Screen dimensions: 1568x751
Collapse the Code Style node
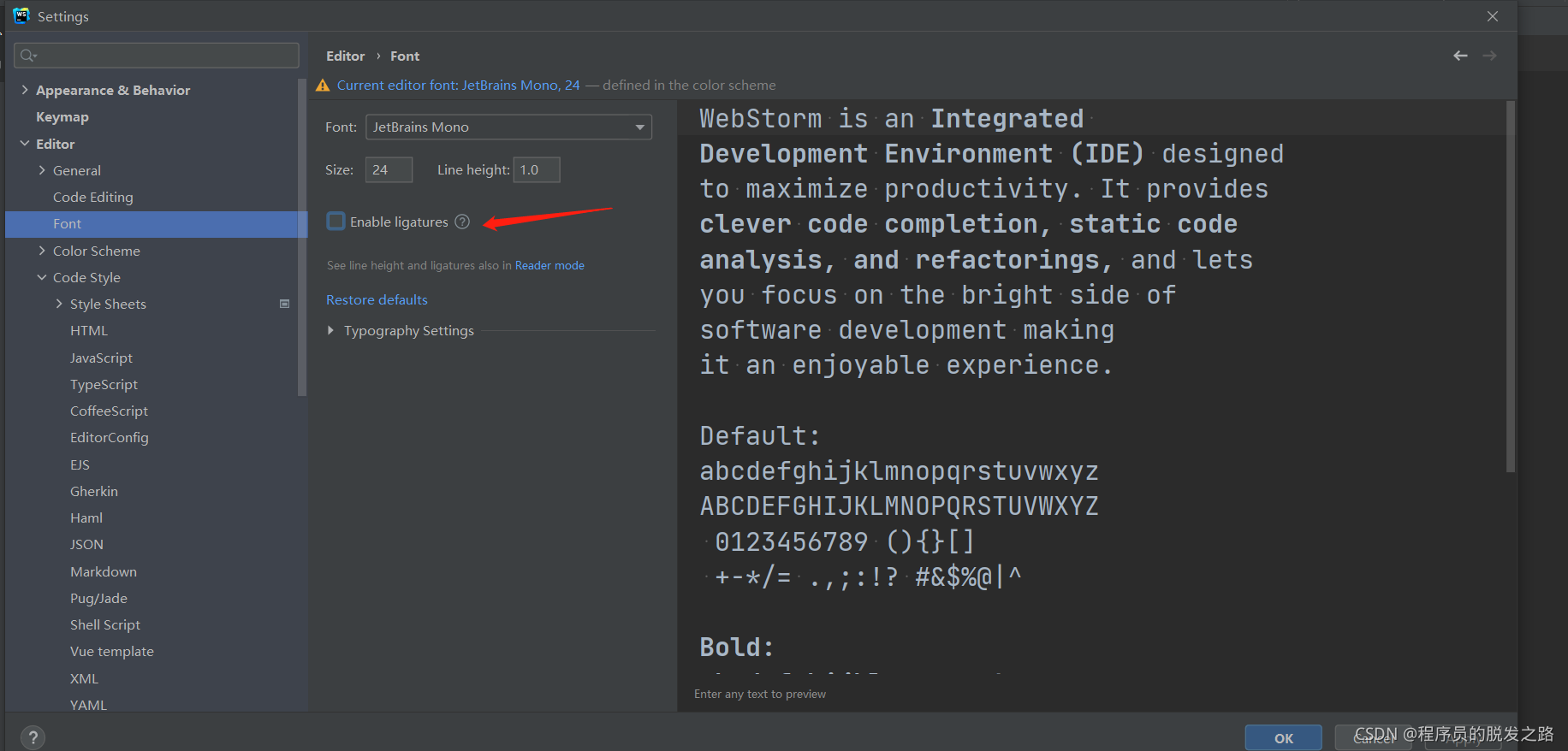(x=42, y=277)
